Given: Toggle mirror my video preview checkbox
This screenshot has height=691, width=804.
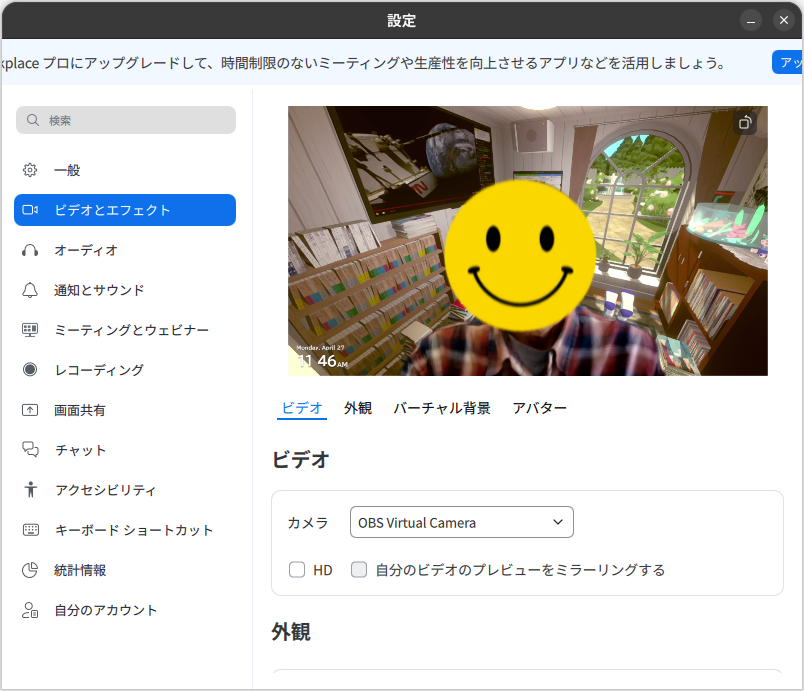Looking at the screenshot, I should click(x=359, y=570).
